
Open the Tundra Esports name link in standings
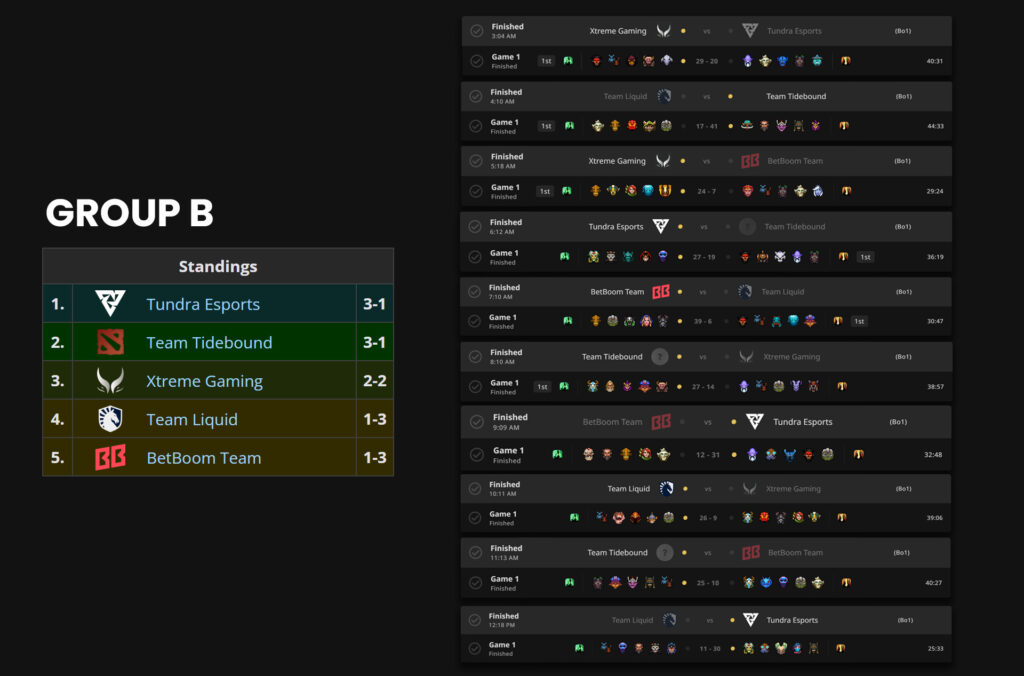tap(203, 304)
